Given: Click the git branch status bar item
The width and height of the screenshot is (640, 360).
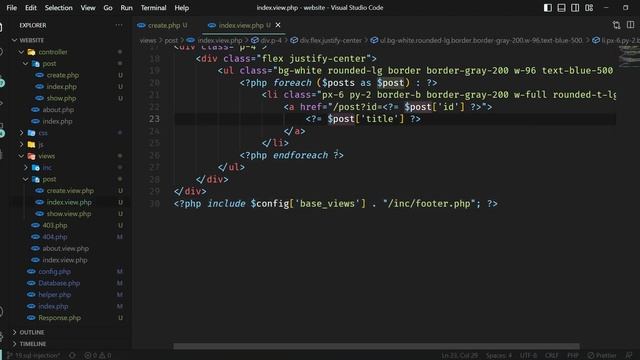Looking at the screenshot, I should (33, 356).
